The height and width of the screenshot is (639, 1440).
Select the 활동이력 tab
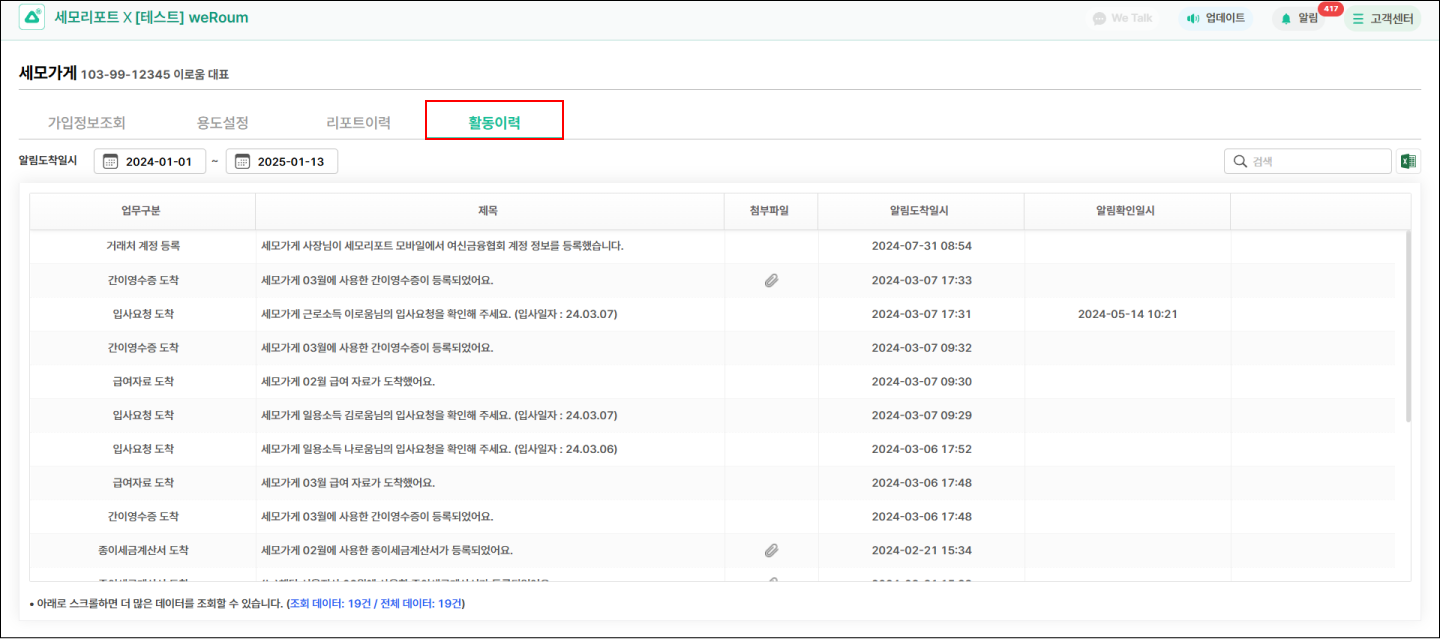click(x=494, y=123)
